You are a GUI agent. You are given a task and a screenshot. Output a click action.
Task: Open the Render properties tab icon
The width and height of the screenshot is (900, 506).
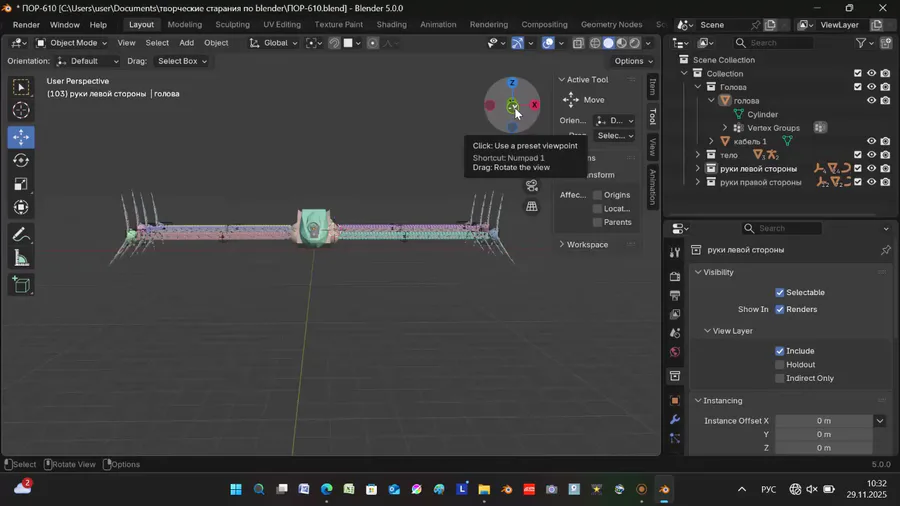click(x=675, y=276)
